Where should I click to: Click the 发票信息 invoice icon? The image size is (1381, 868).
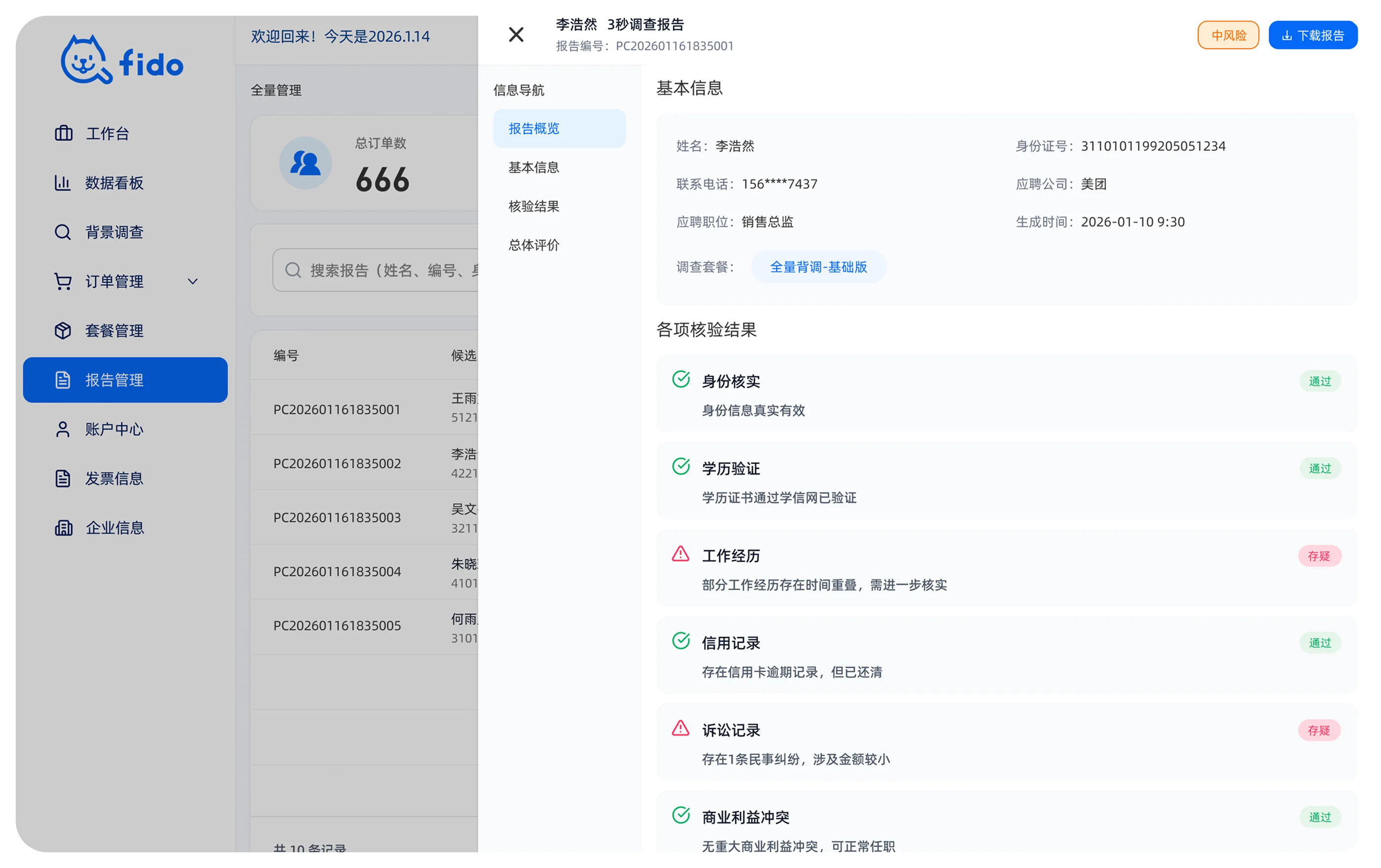pyautogui.click(x=63, y=479)
